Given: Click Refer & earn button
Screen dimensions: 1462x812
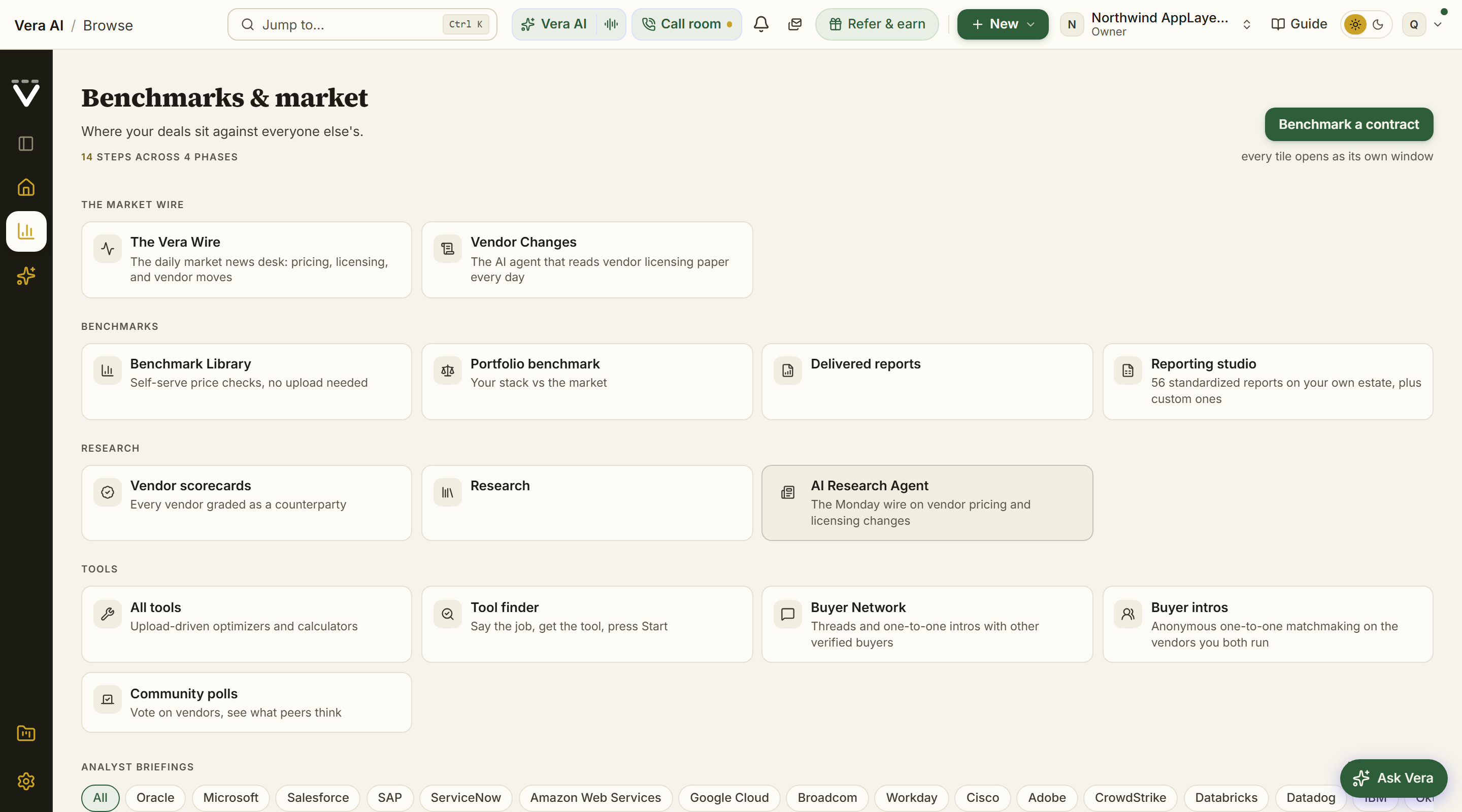Looking at the screenshot, I should [x=877, y=24].
